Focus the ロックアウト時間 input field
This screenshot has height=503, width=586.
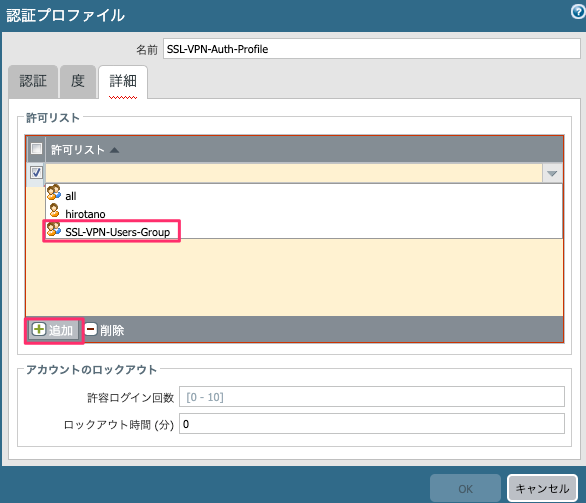coord(372,424)
